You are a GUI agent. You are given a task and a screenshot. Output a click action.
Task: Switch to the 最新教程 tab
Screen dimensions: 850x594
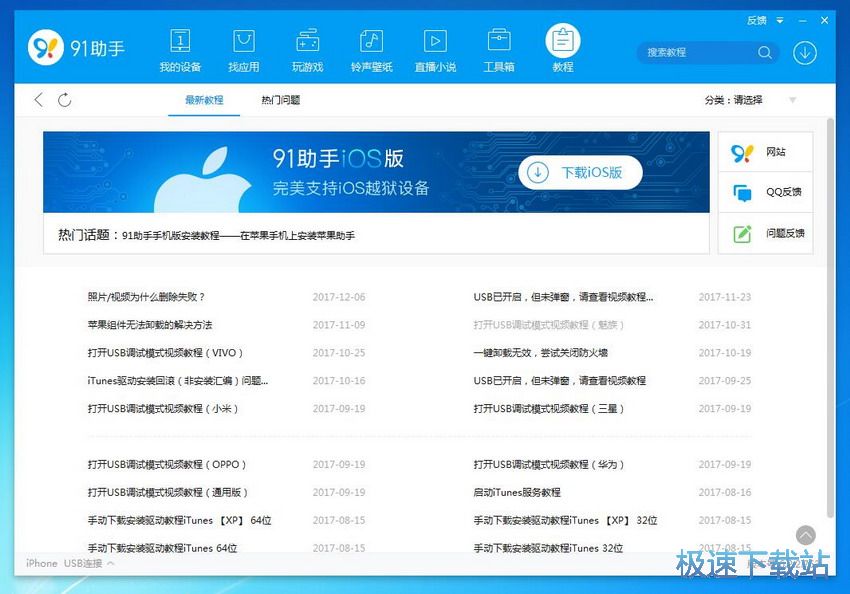(x=204, y=100)
